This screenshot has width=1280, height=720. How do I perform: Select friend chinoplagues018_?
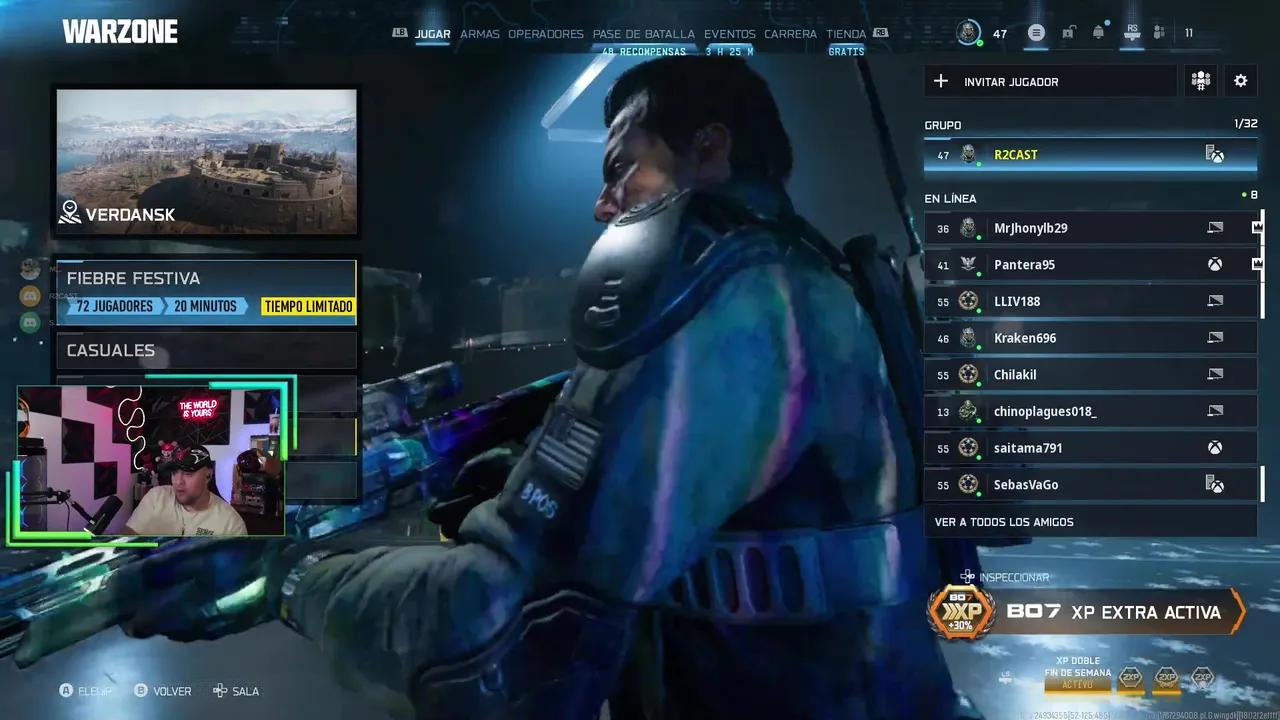(1090, 411)
